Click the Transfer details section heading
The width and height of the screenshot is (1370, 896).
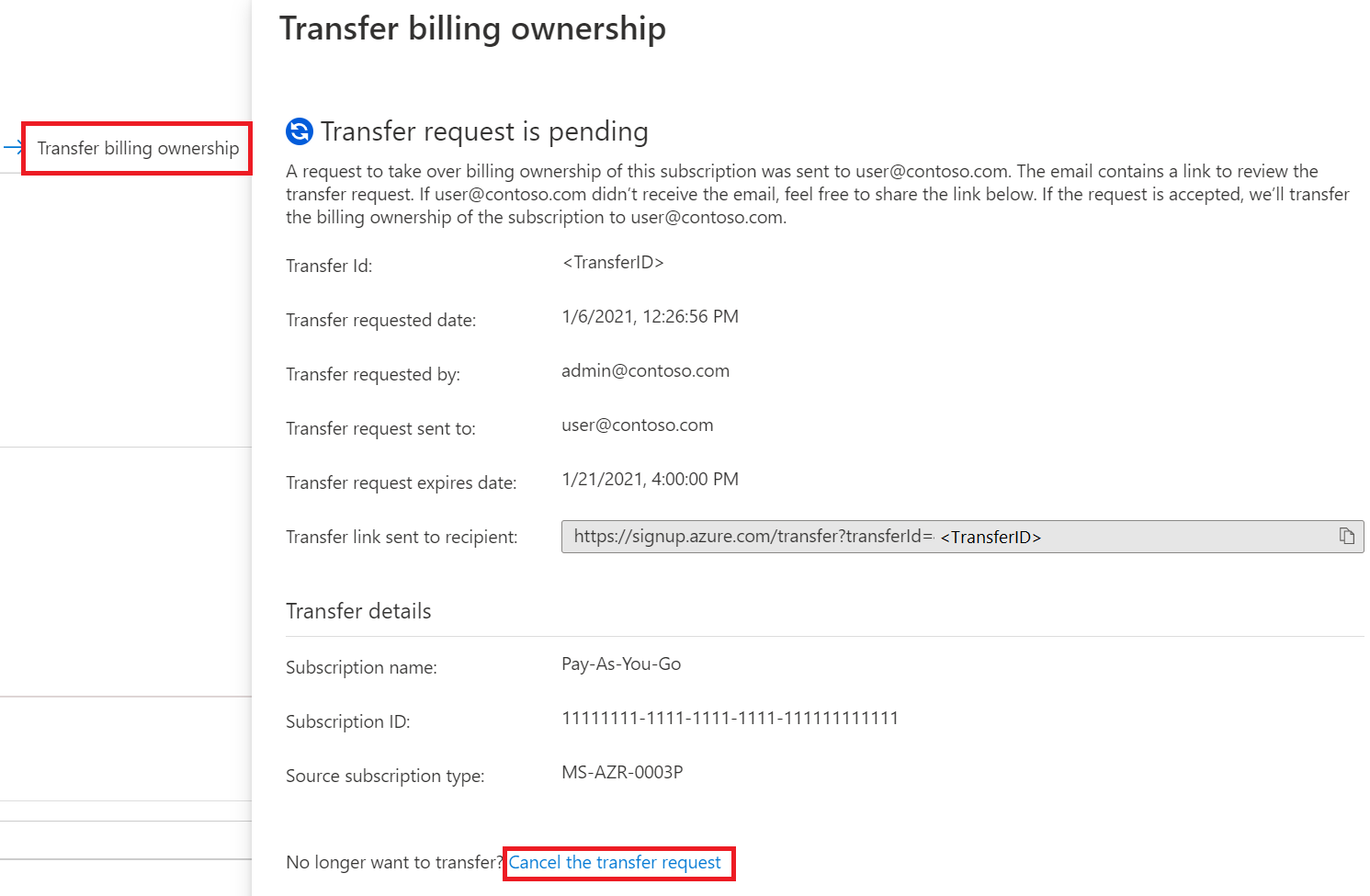point(358,611)
